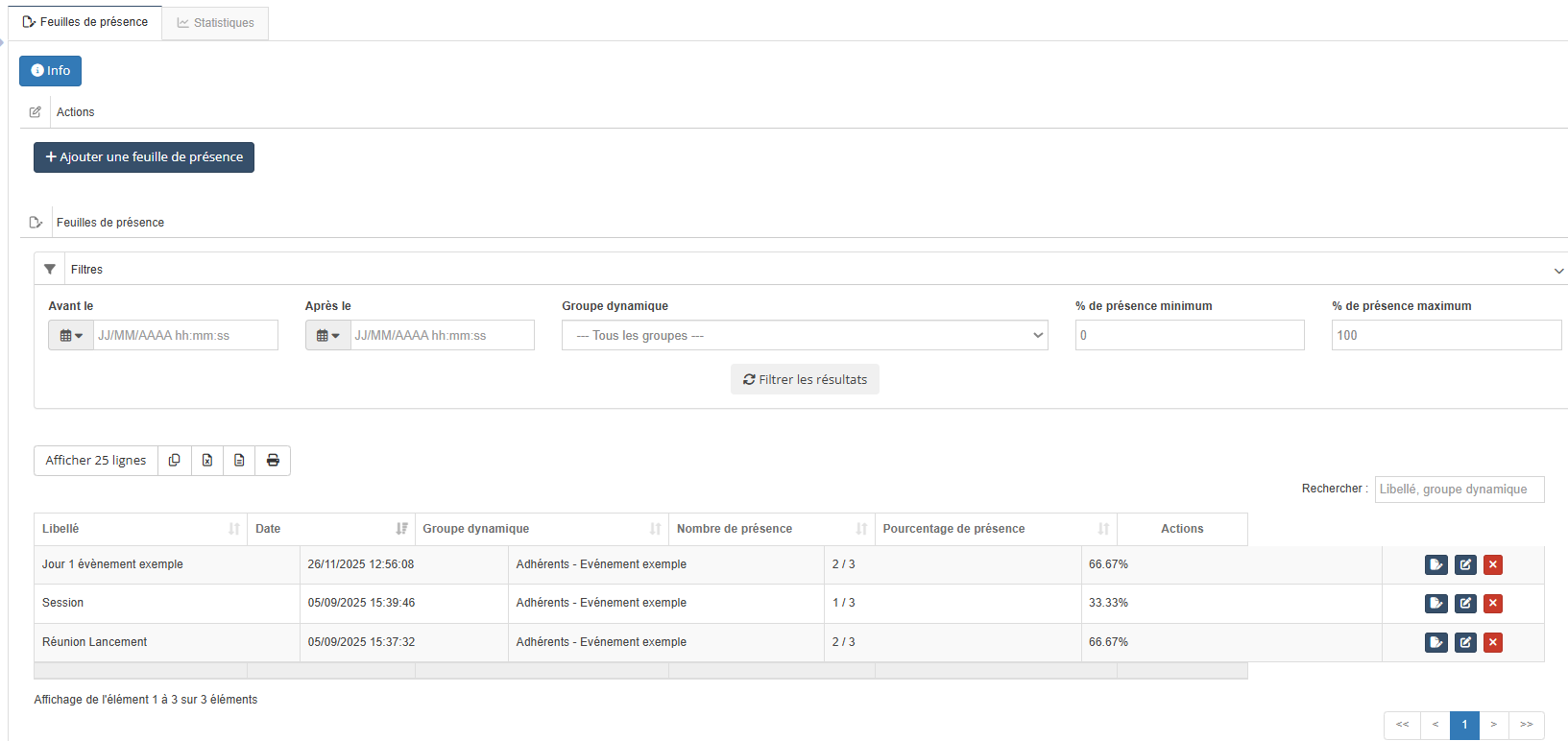Export the table as Excel file
This screenshot has height=741, width=1568.
[x=207, y=461]
